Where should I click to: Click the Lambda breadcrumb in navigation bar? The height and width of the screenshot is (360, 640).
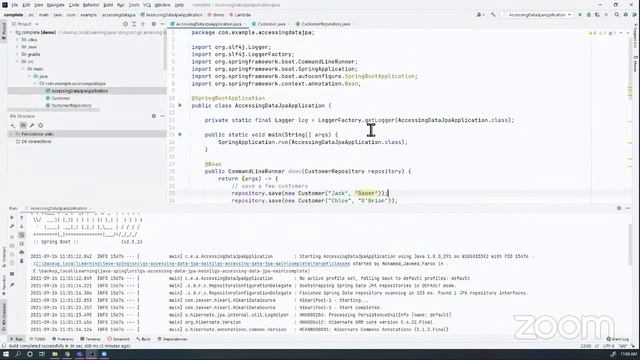pos(240,15)
